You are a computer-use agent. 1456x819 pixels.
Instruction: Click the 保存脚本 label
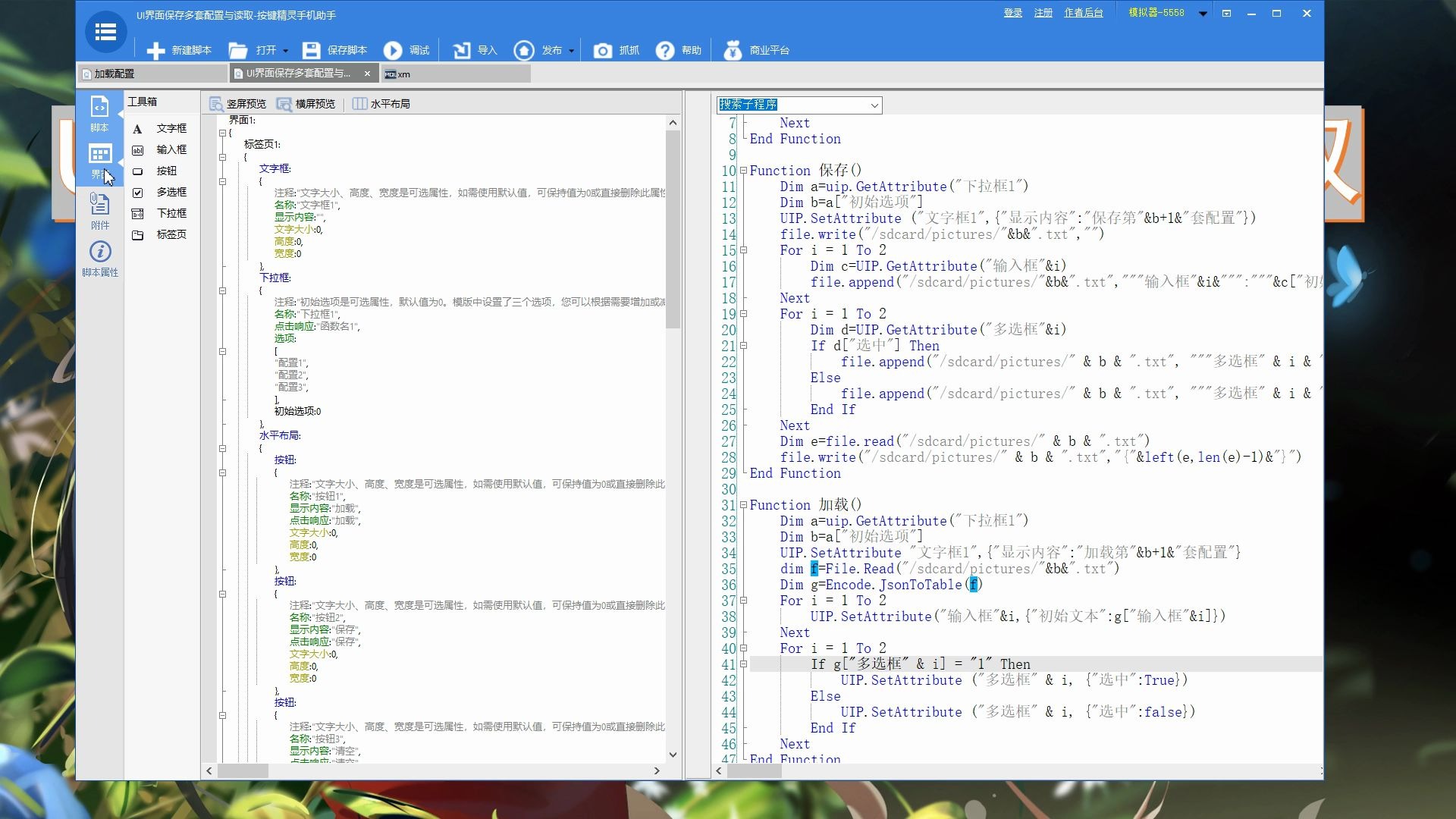tap(347, 51)
